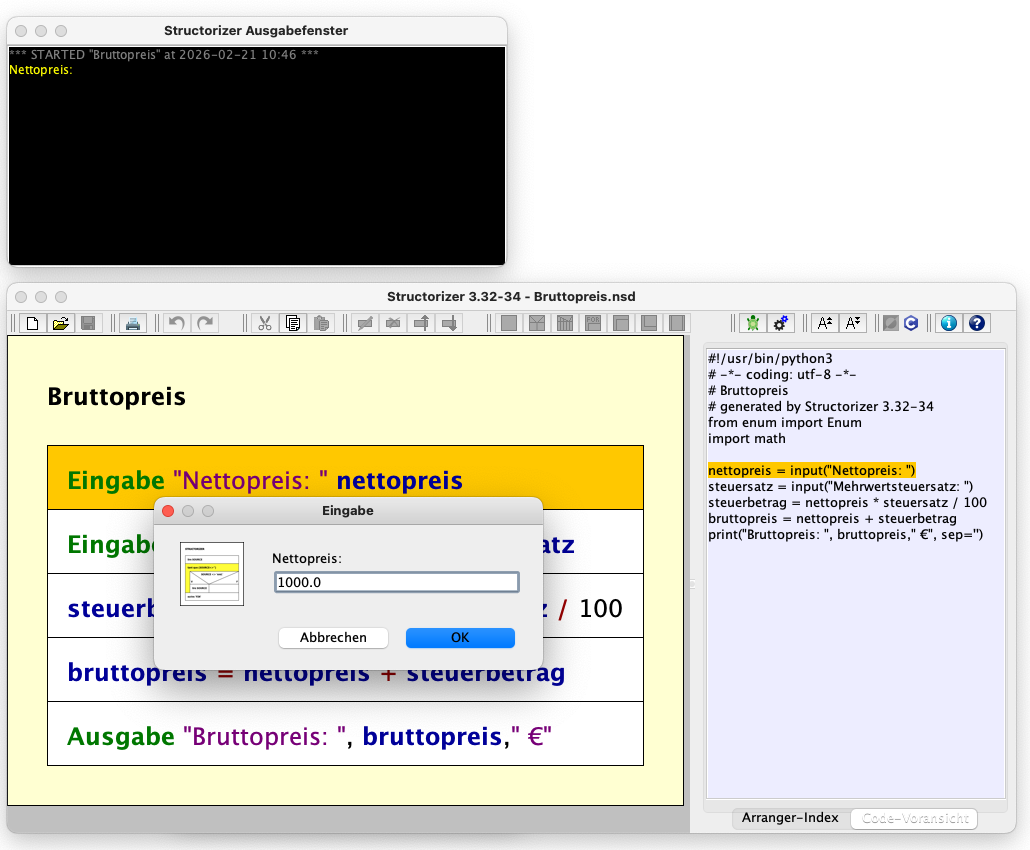The height and width of the screenshot is (850, 1030).
Task: Move the element down with the arrow icon
Action: [x=450, y=323]
